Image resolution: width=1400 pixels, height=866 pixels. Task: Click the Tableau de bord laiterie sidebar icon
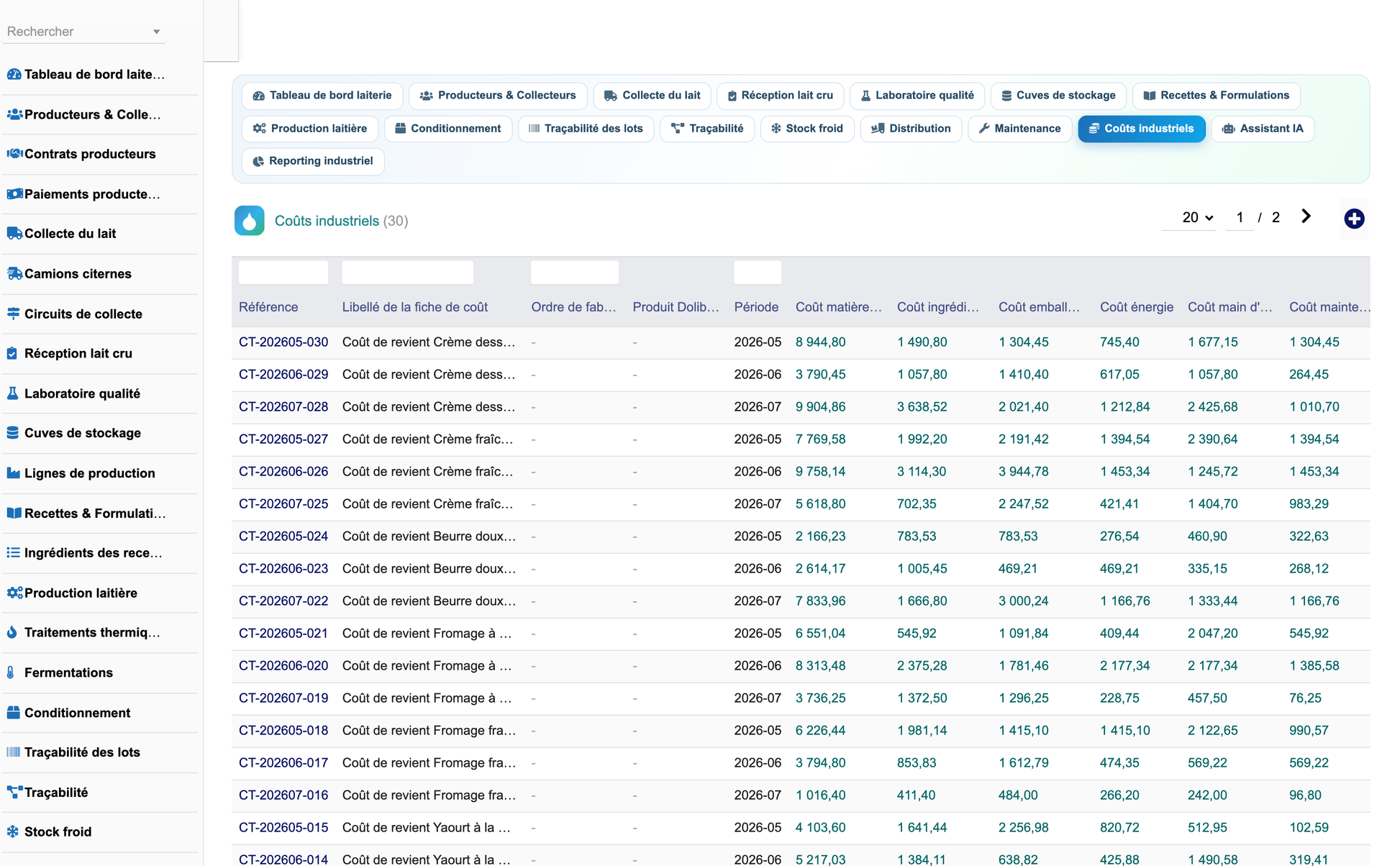(14, 74)
